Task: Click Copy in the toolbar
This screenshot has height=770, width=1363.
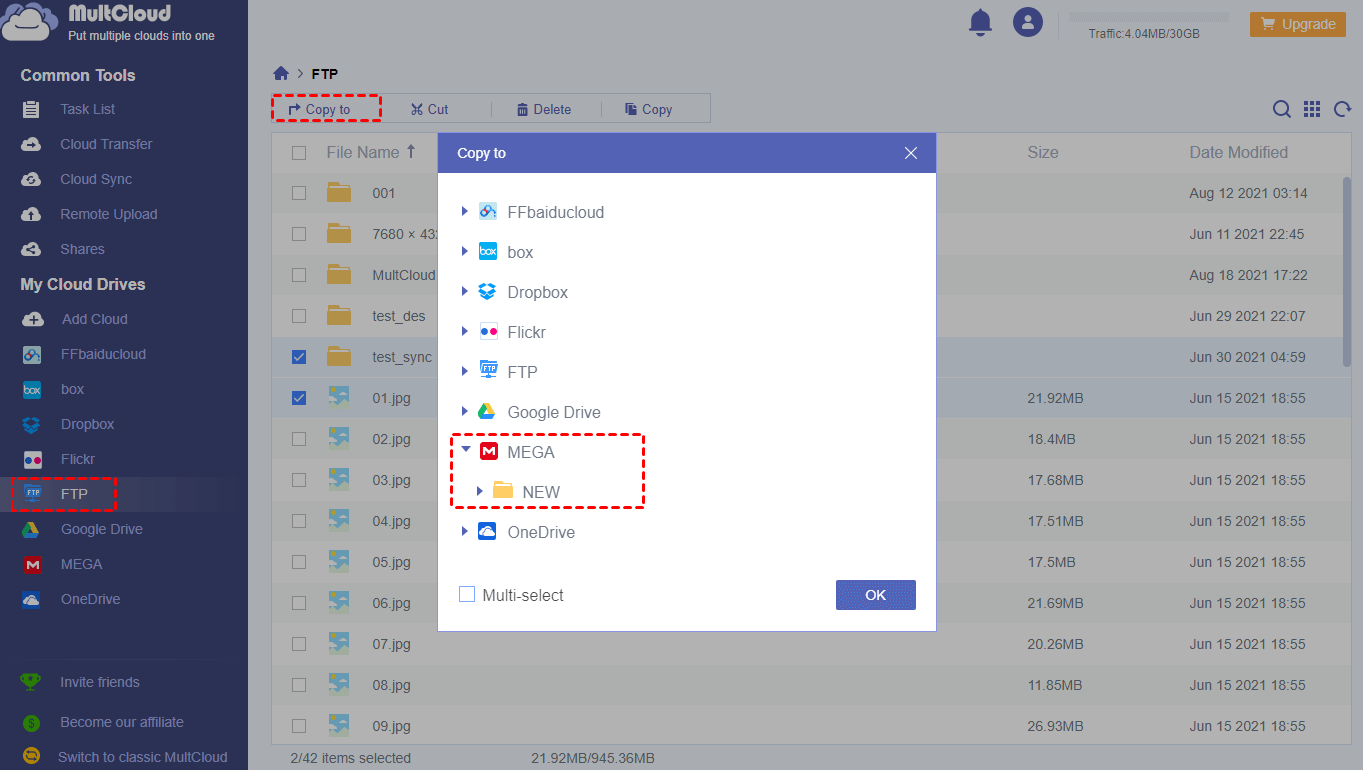Action: coord(648,109)
